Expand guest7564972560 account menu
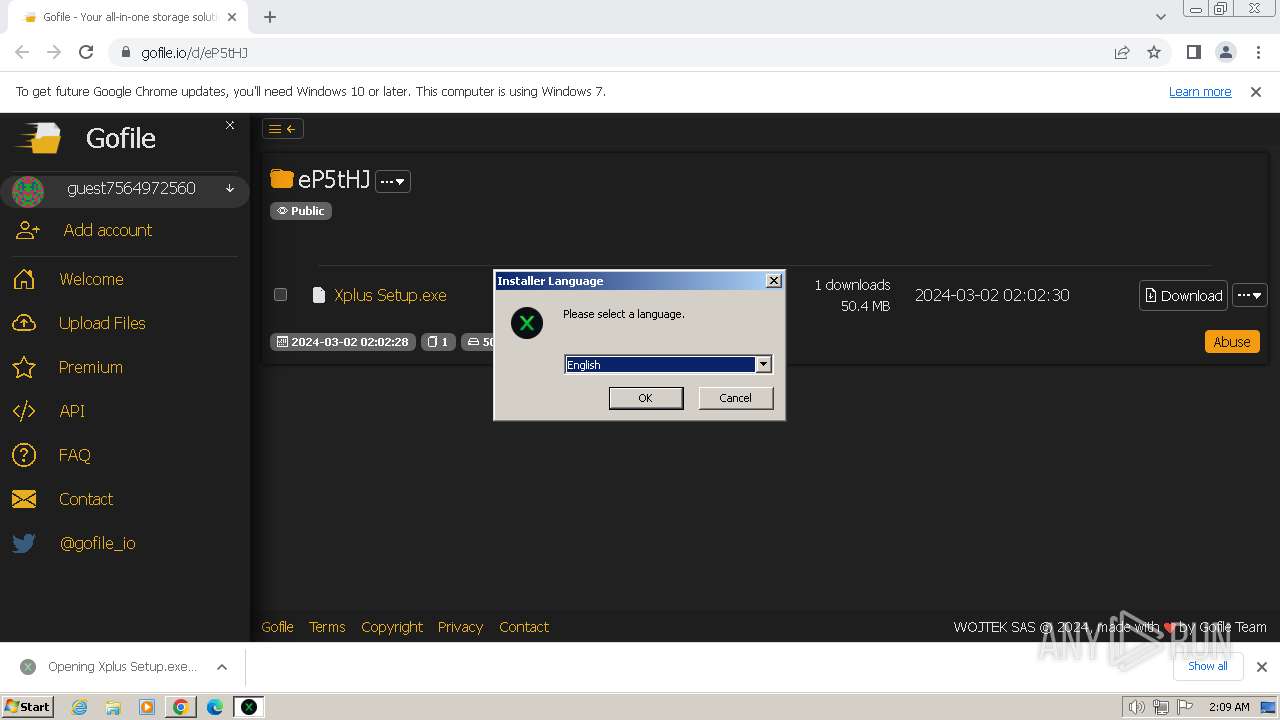 230,189
